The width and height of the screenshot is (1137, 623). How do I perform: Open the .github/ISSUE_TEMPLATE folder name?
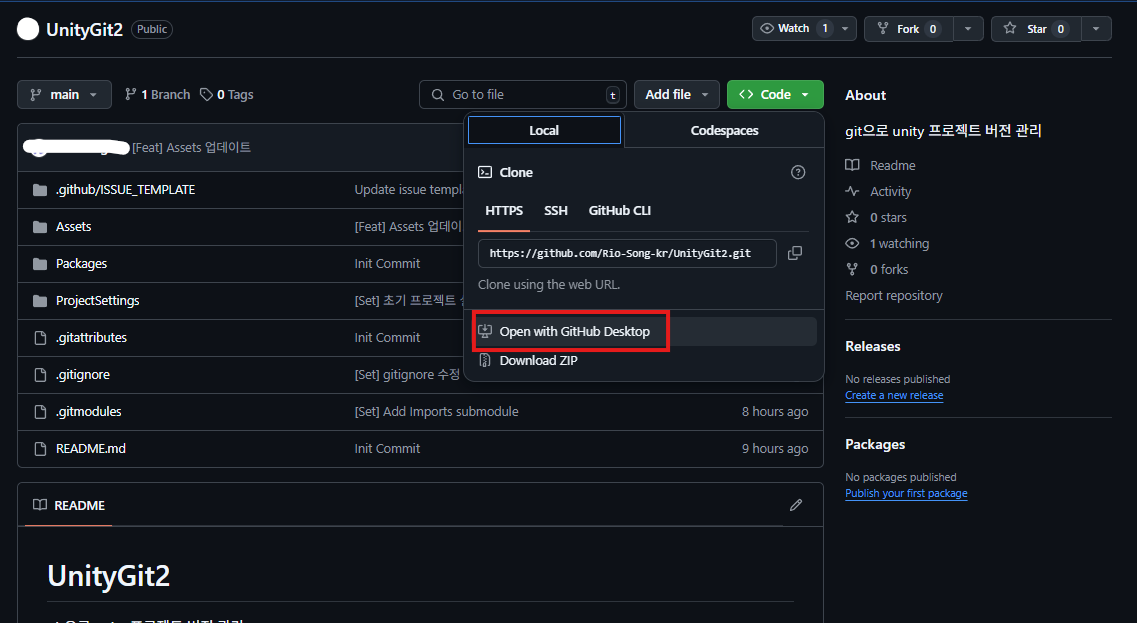tap(125, 190)
